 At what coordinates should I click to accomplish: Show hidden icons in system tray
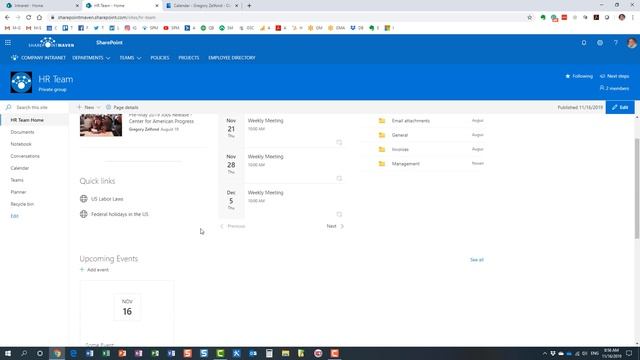[544, 353]
